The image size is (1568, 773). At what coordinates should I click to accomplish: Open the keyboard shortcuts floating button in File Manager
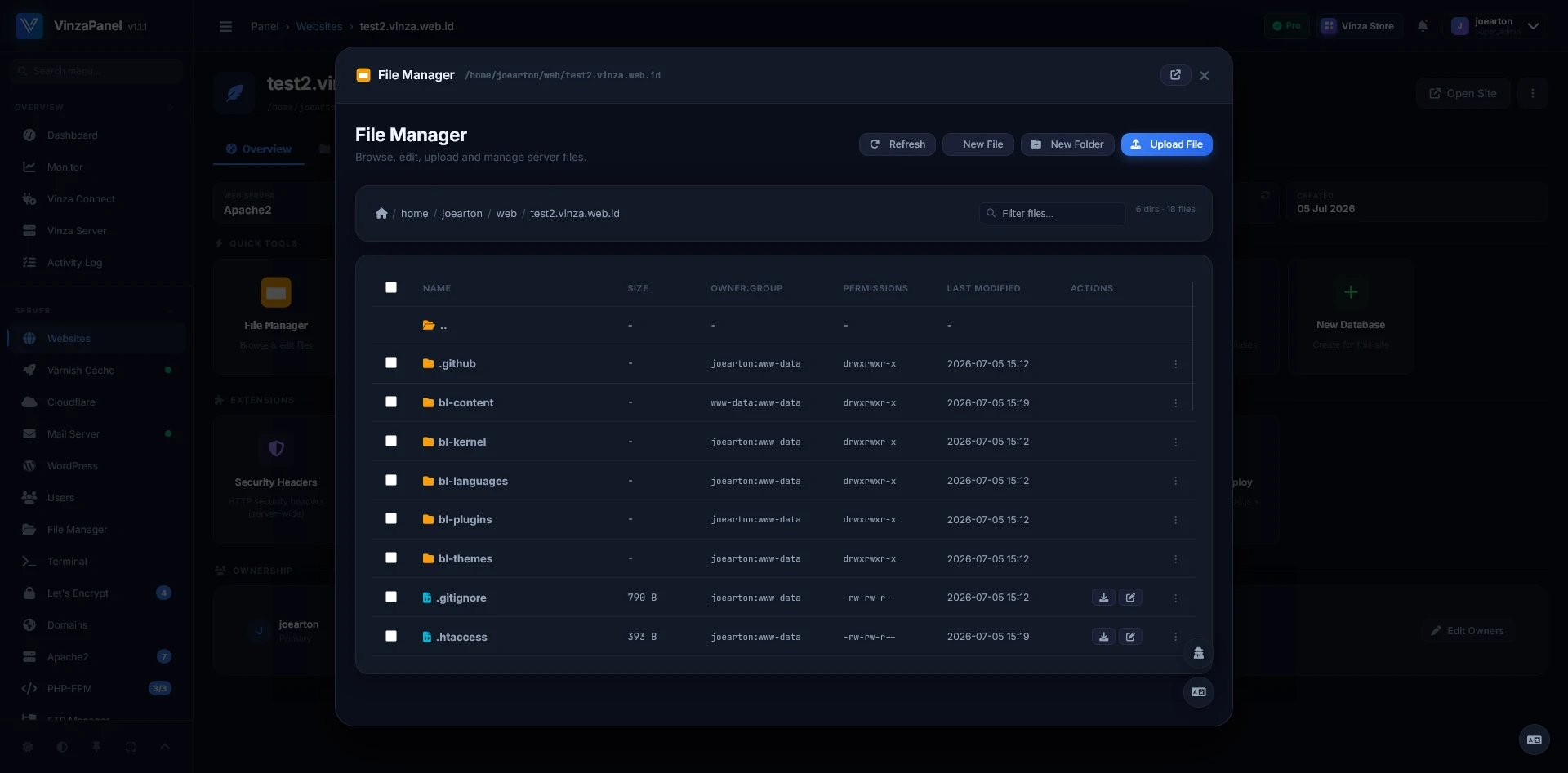click(x=1199, y=692)
